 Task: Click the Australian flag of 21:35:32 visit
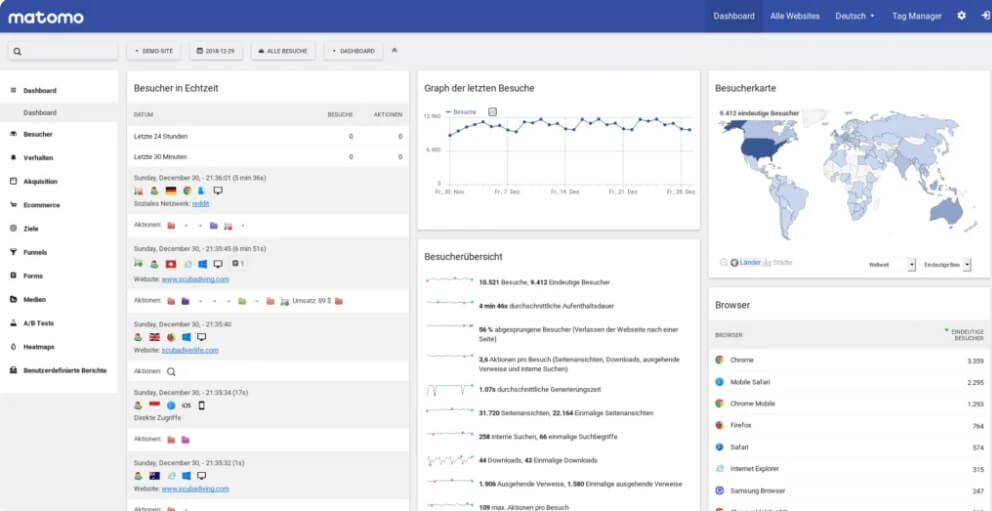[154, 476]
